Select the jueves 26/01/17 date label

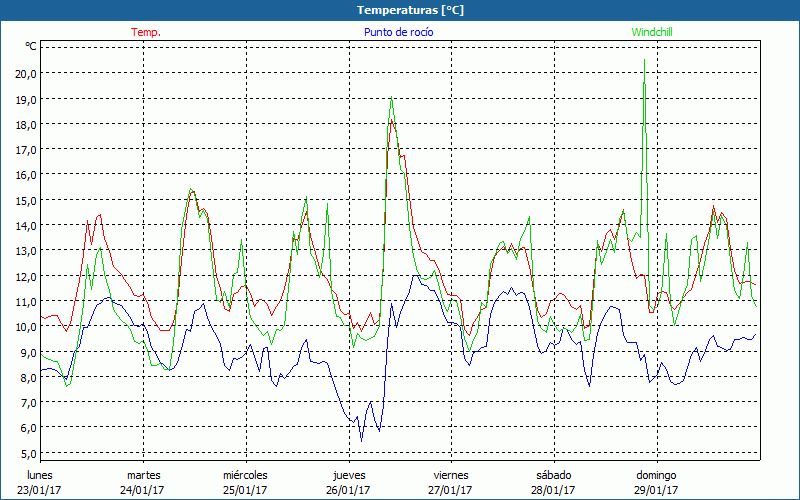348,482
